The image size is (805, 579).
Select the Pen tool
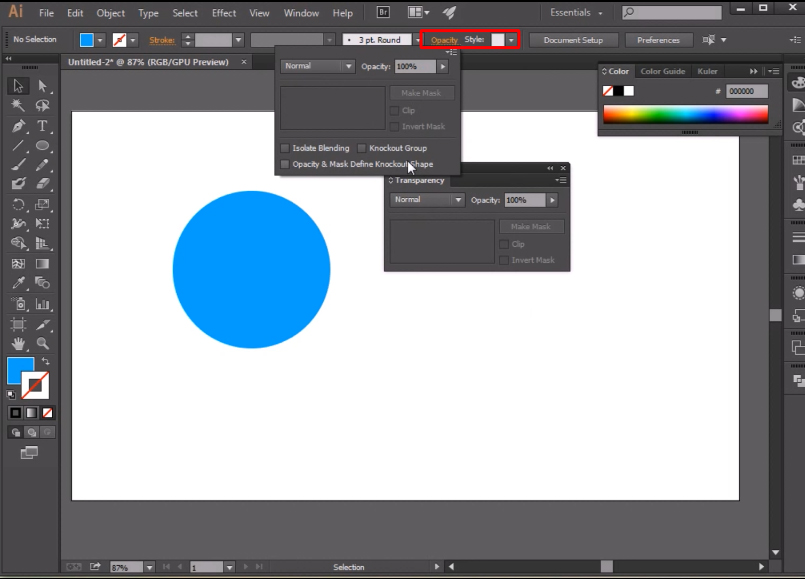[x=20, y=125]
